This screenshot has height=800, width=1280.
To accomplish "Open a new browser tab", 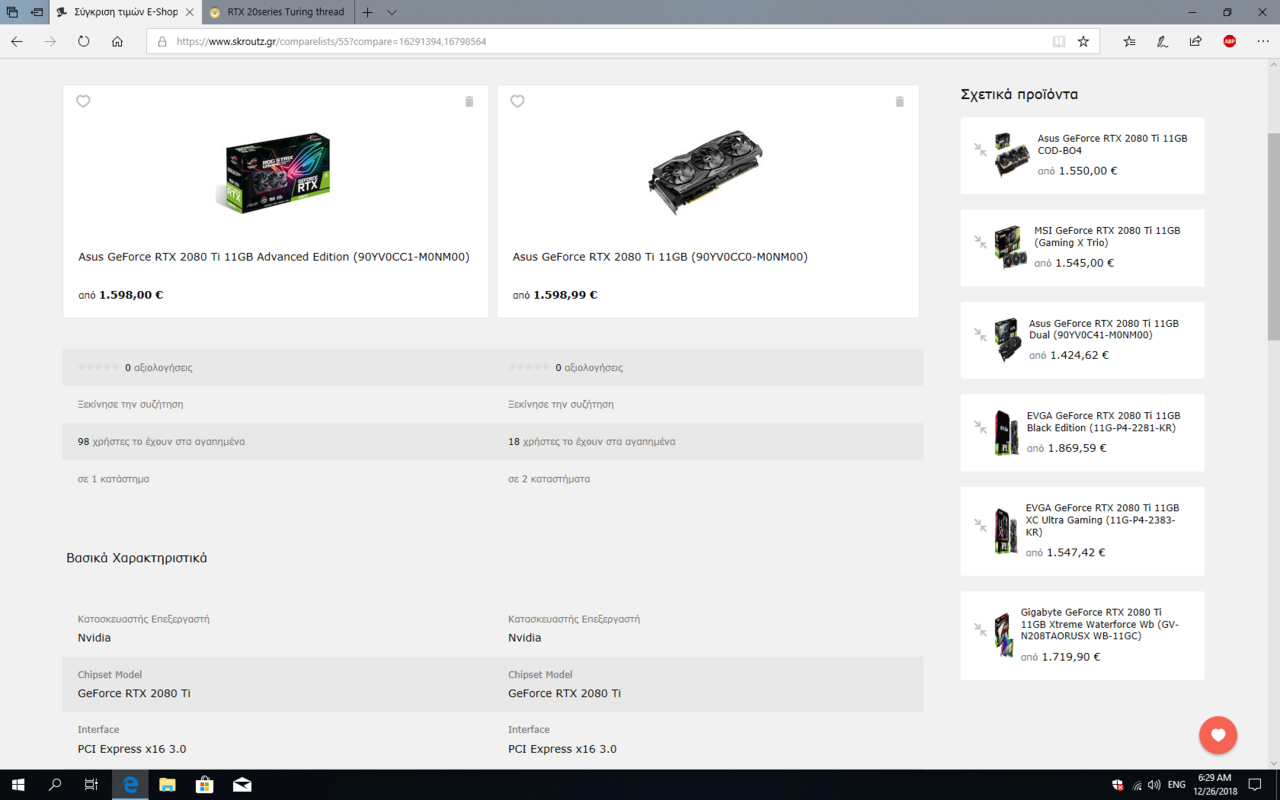I will (367, 12).
